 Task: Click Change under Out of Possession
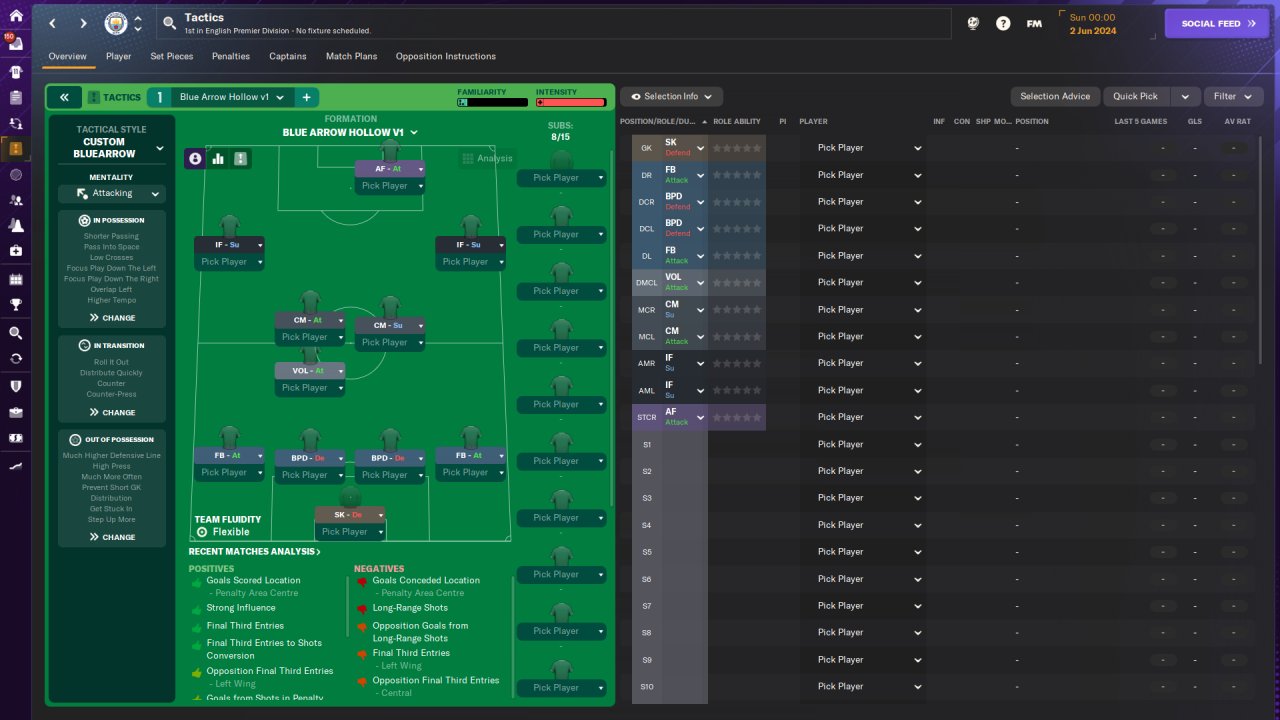pyautogui.click(x=111, y=537)
